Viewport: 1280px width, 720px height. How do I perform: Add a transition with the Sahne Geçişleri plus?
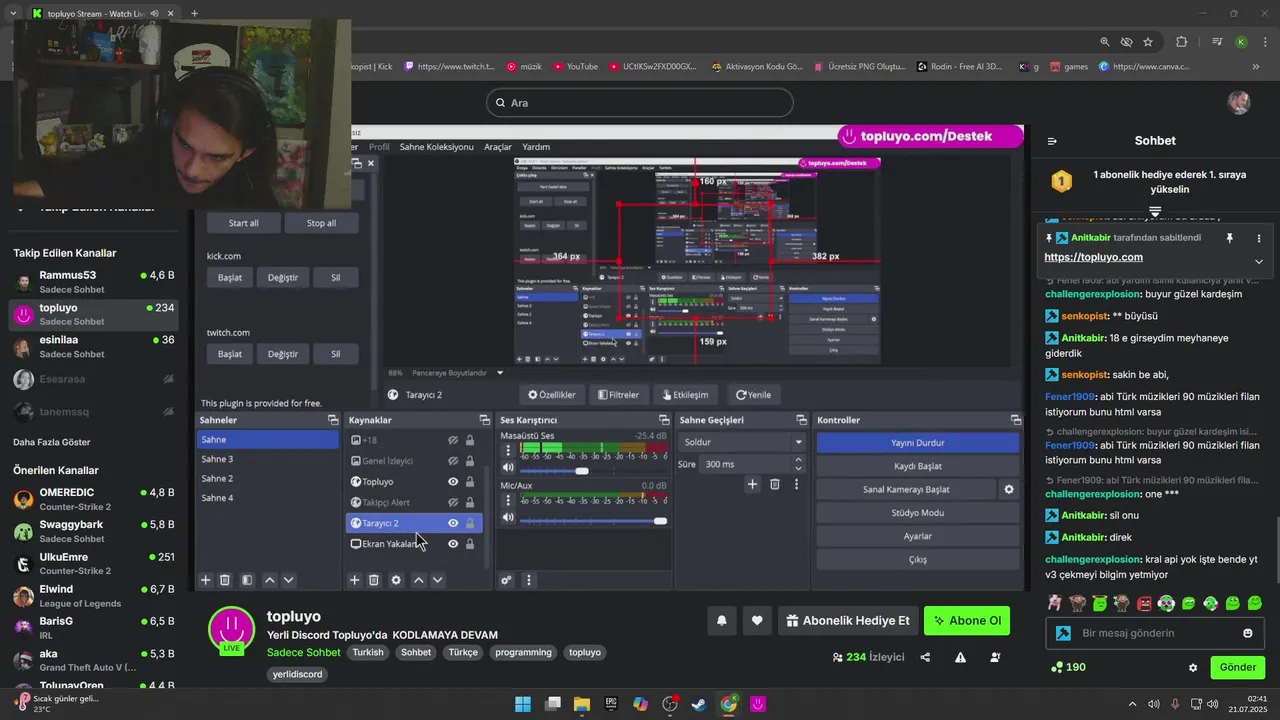tap(753, 484)
